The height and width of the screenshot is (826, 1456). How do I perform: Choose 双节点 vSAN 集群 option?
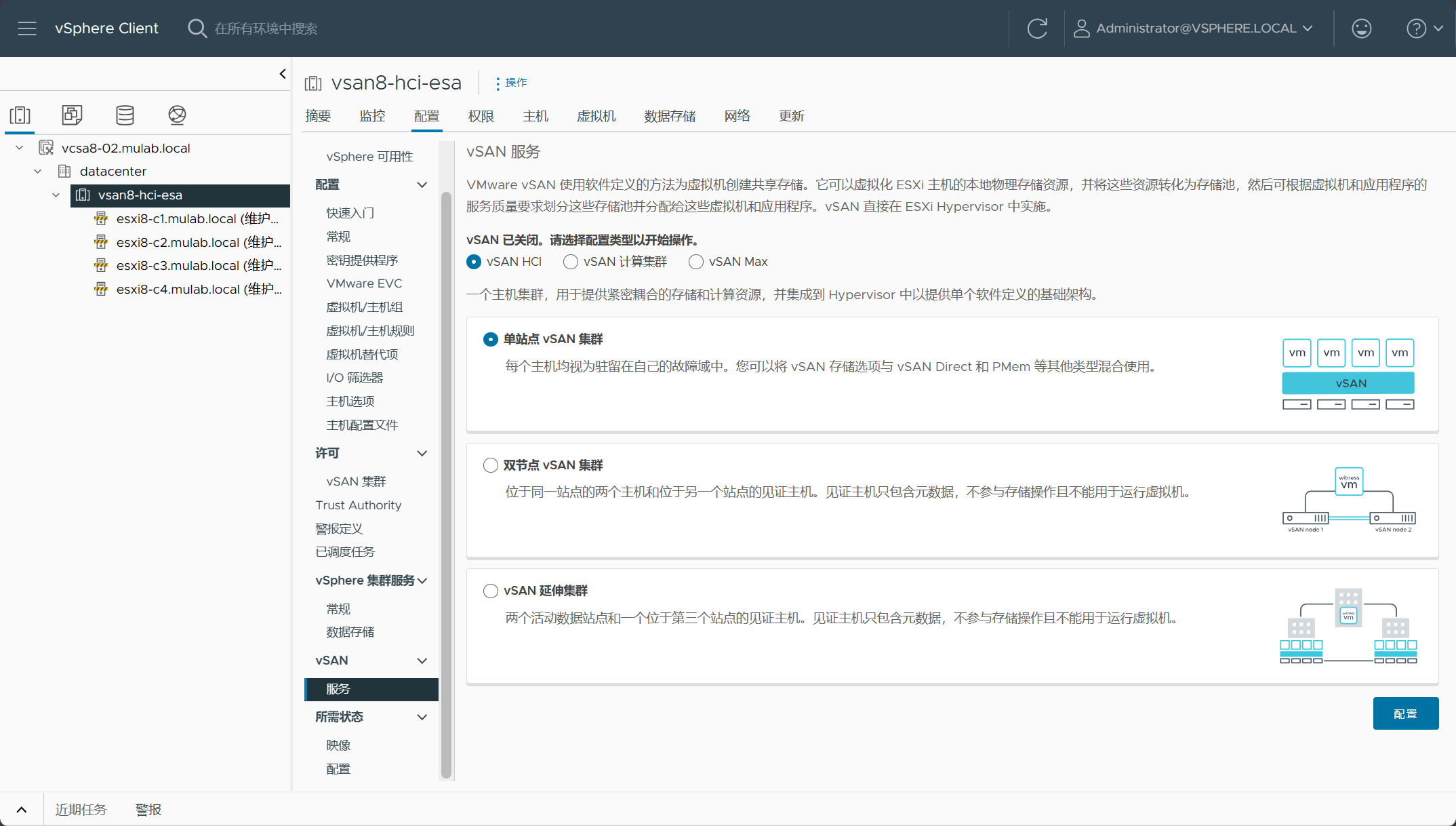[x=491, y=465]
